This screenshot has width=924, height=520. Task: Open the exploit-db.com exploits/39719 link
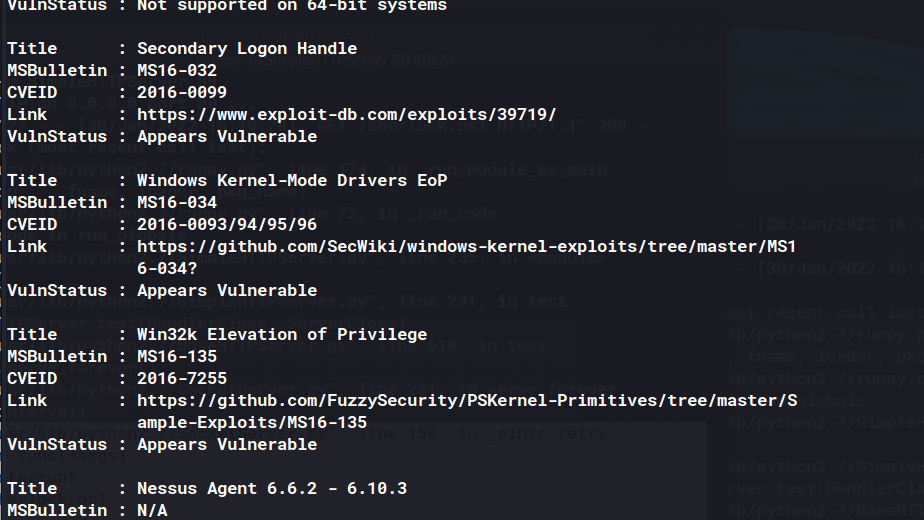tap(346, 114)
